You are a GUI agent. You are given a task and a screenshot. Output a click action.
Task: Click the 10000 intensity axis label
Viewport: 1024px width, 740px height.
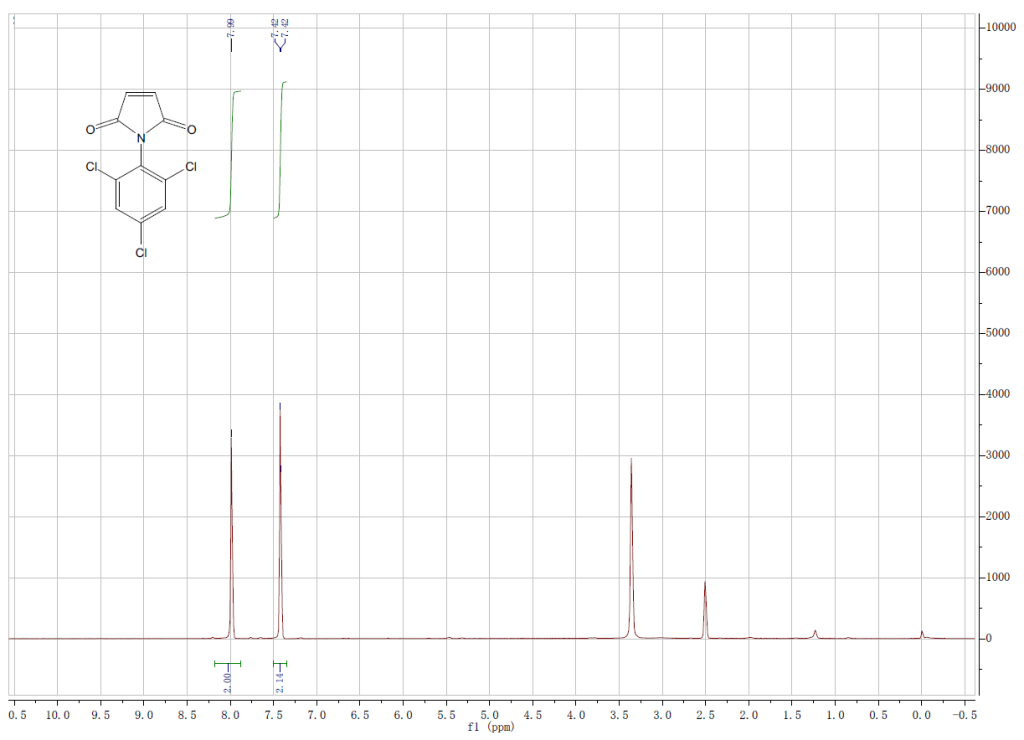click(1001, 27)
